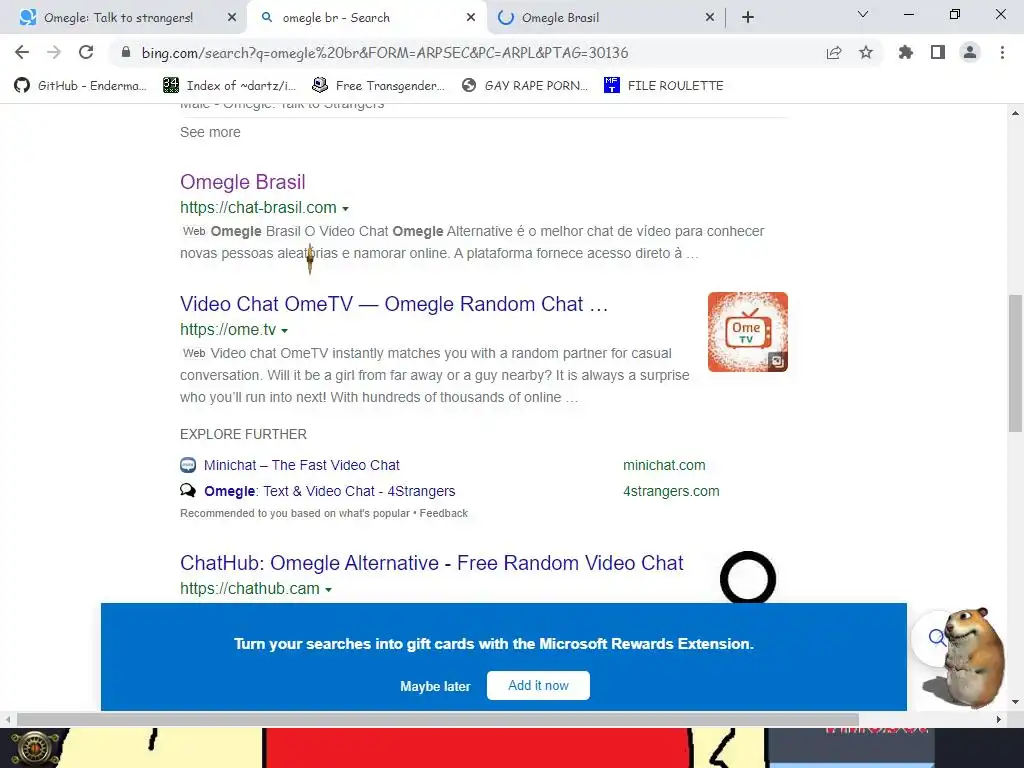Click the scroll-up arrow of vertical scrollbar
1024x768 pixels.
tap(1015, 113)
